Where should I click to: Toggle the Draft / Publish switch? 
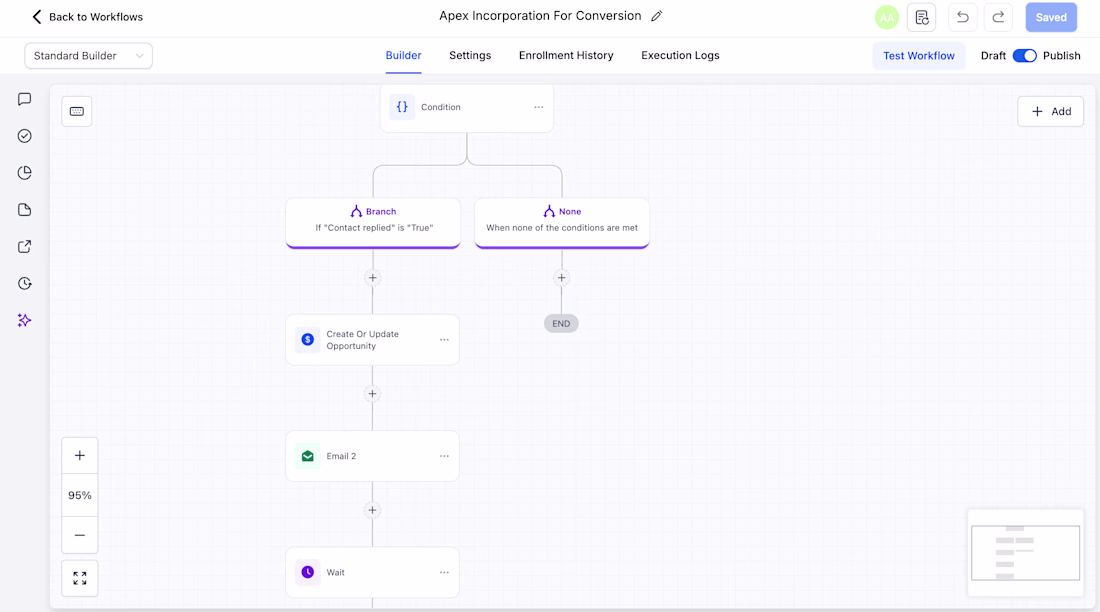[1024, 55]
